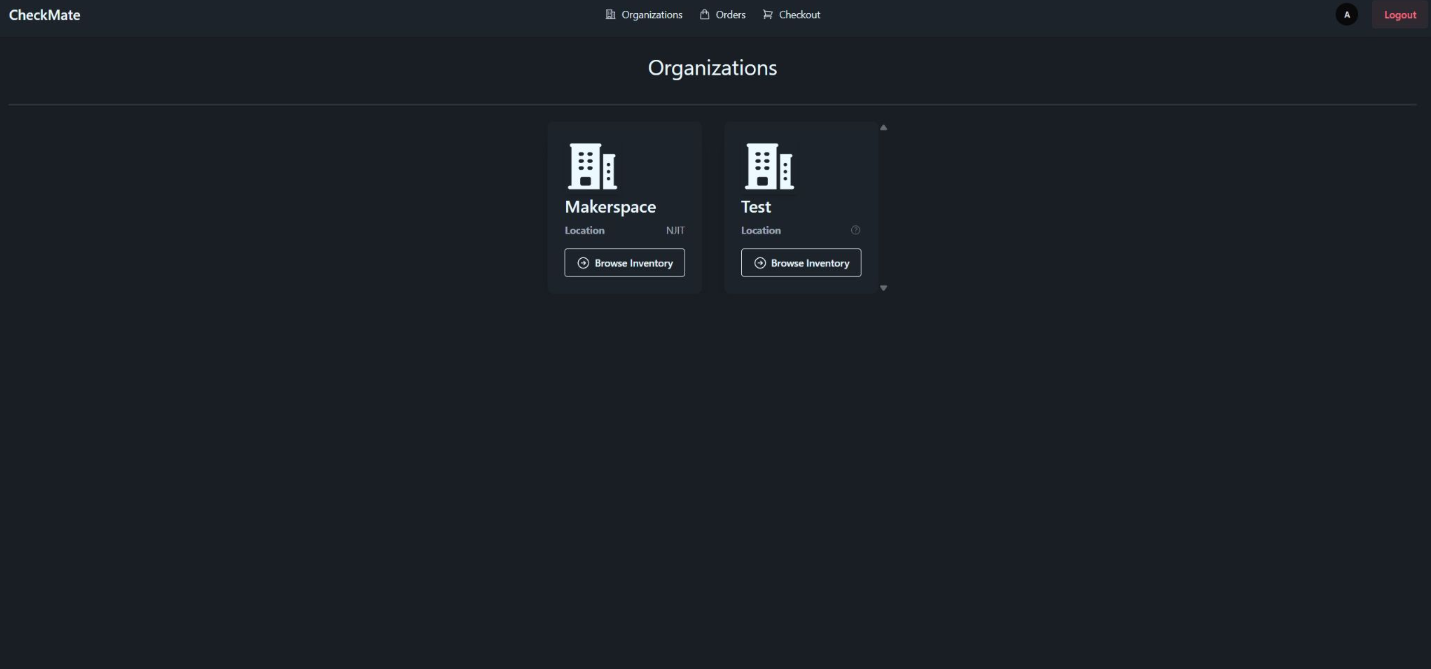Image resolution: width=1431 pixels, height=669 pixels.
Task: Click the NJIT location value
Action: [675, 230]
